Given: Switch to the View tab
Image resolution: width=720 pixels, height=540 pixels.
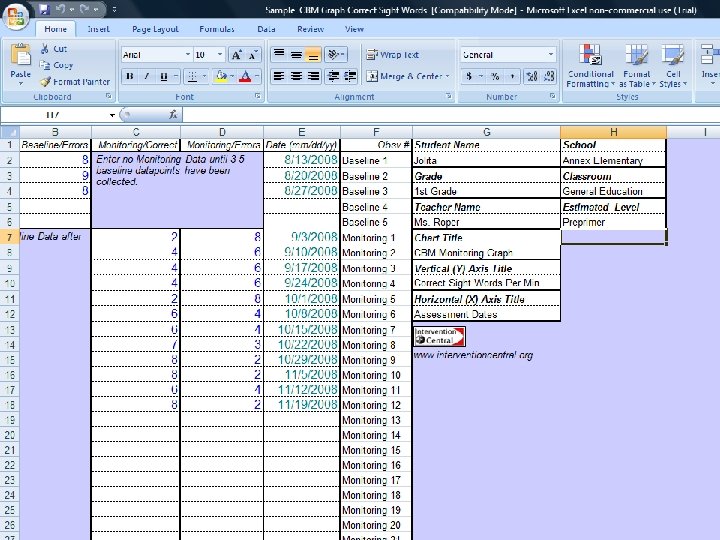Looking at the screenshot, I should pos(354,29).
